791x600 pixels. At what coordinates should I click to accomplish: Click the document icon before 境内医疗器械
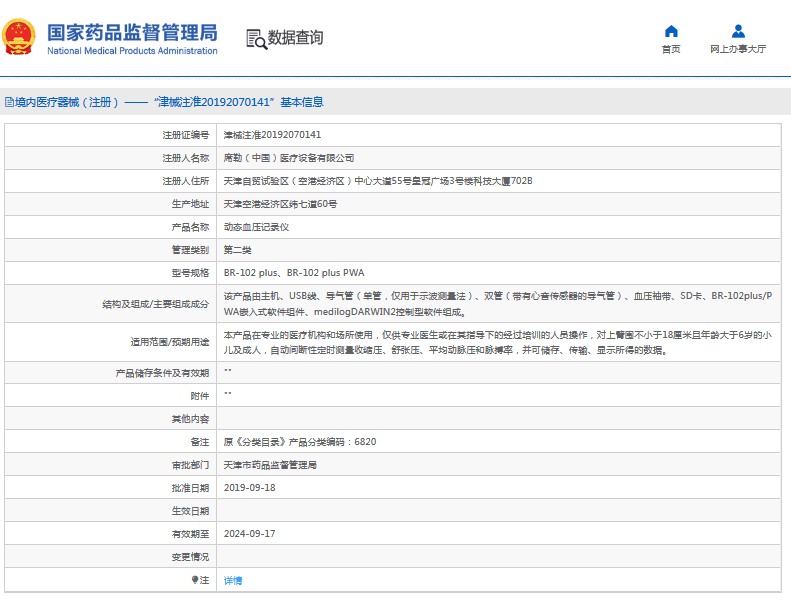click(x=9, y=102)
